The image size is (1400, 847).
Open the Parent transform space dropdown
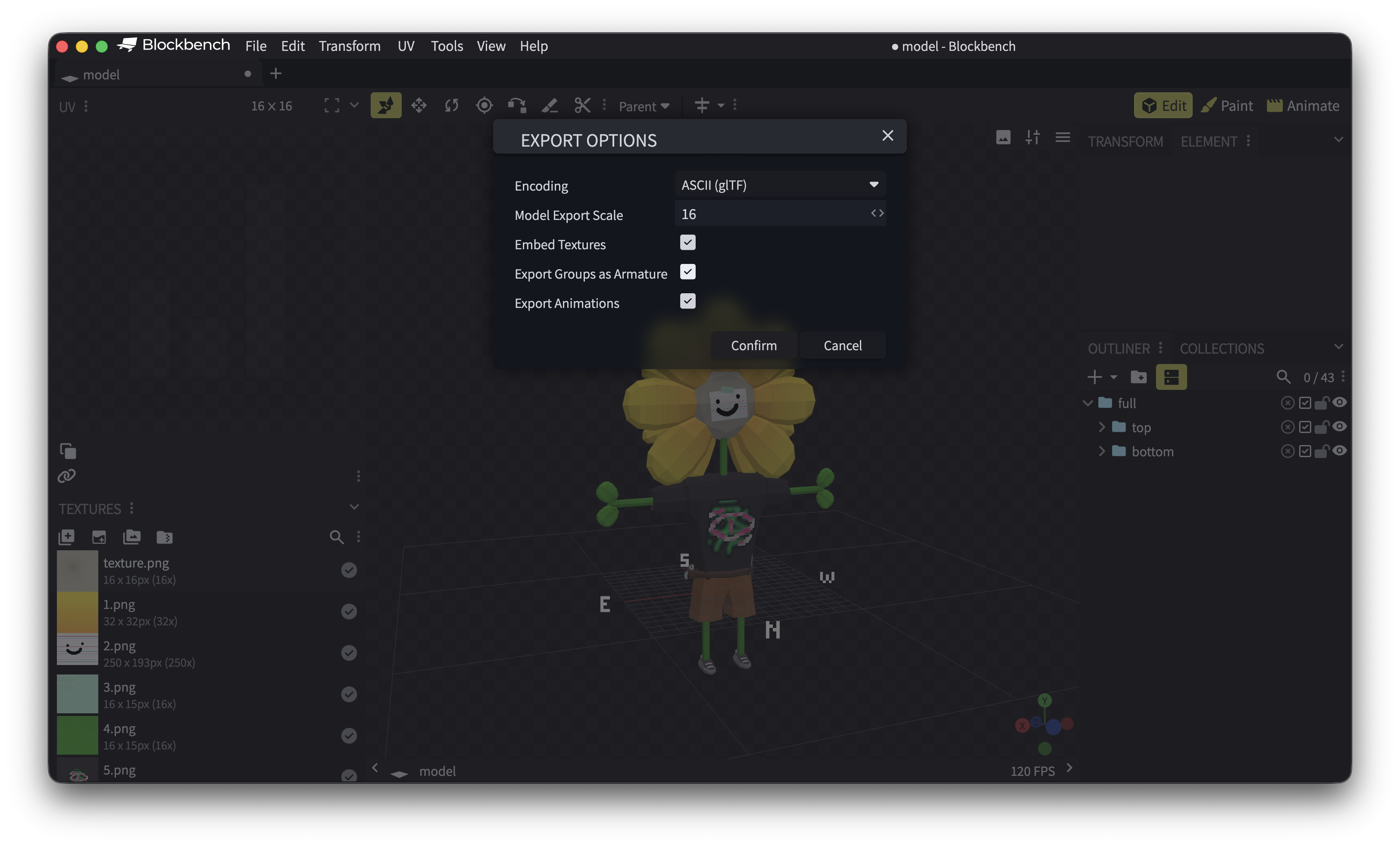tap(644, 106)
